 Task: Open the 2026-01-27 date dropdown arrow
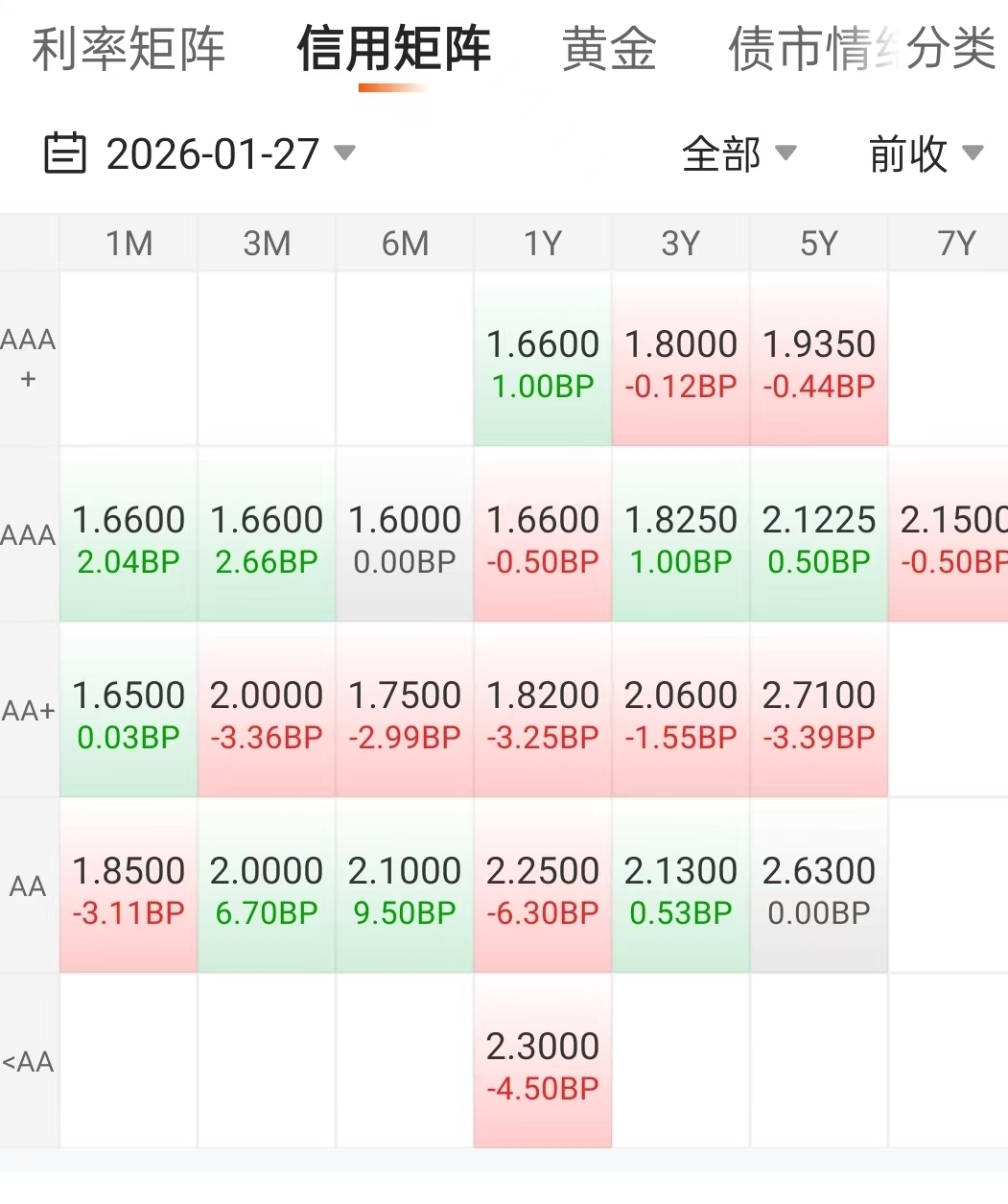[x=344, y=153]
